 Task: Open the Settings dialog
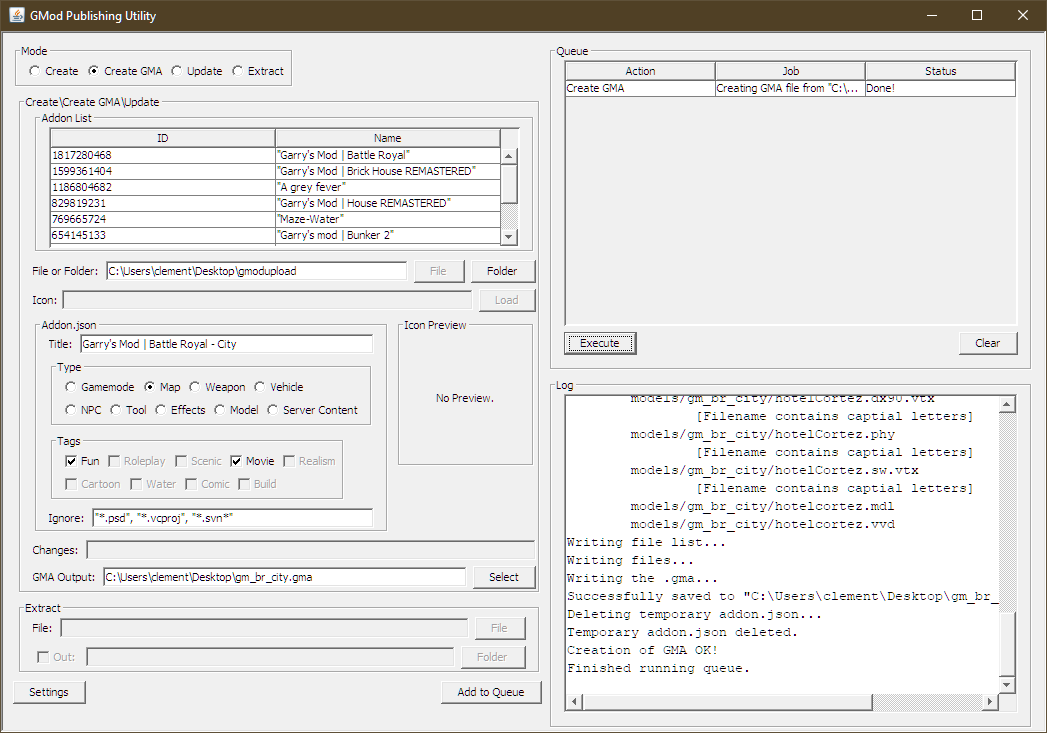(49, 692)
